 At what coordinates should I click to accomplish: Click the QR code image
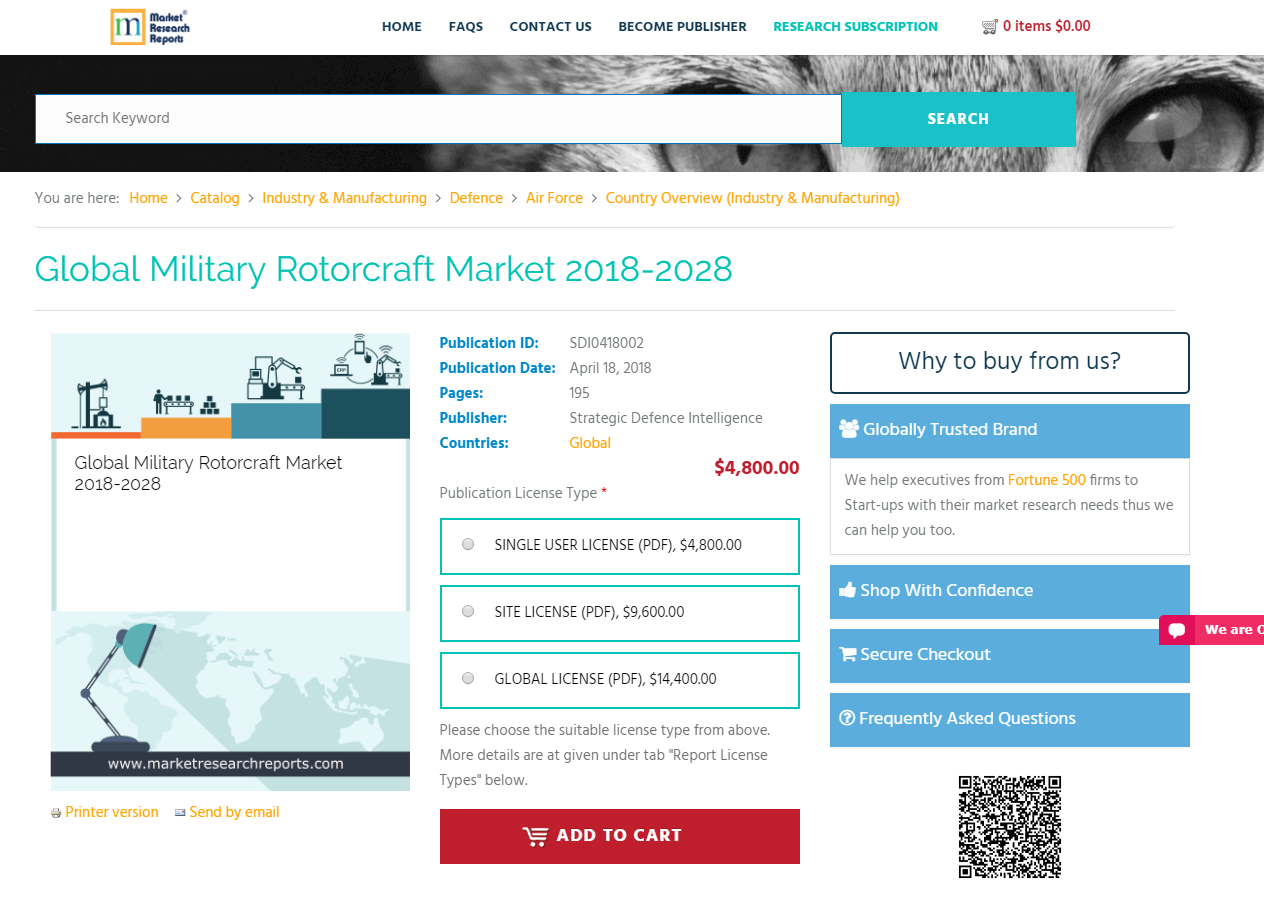point(1009,827)
